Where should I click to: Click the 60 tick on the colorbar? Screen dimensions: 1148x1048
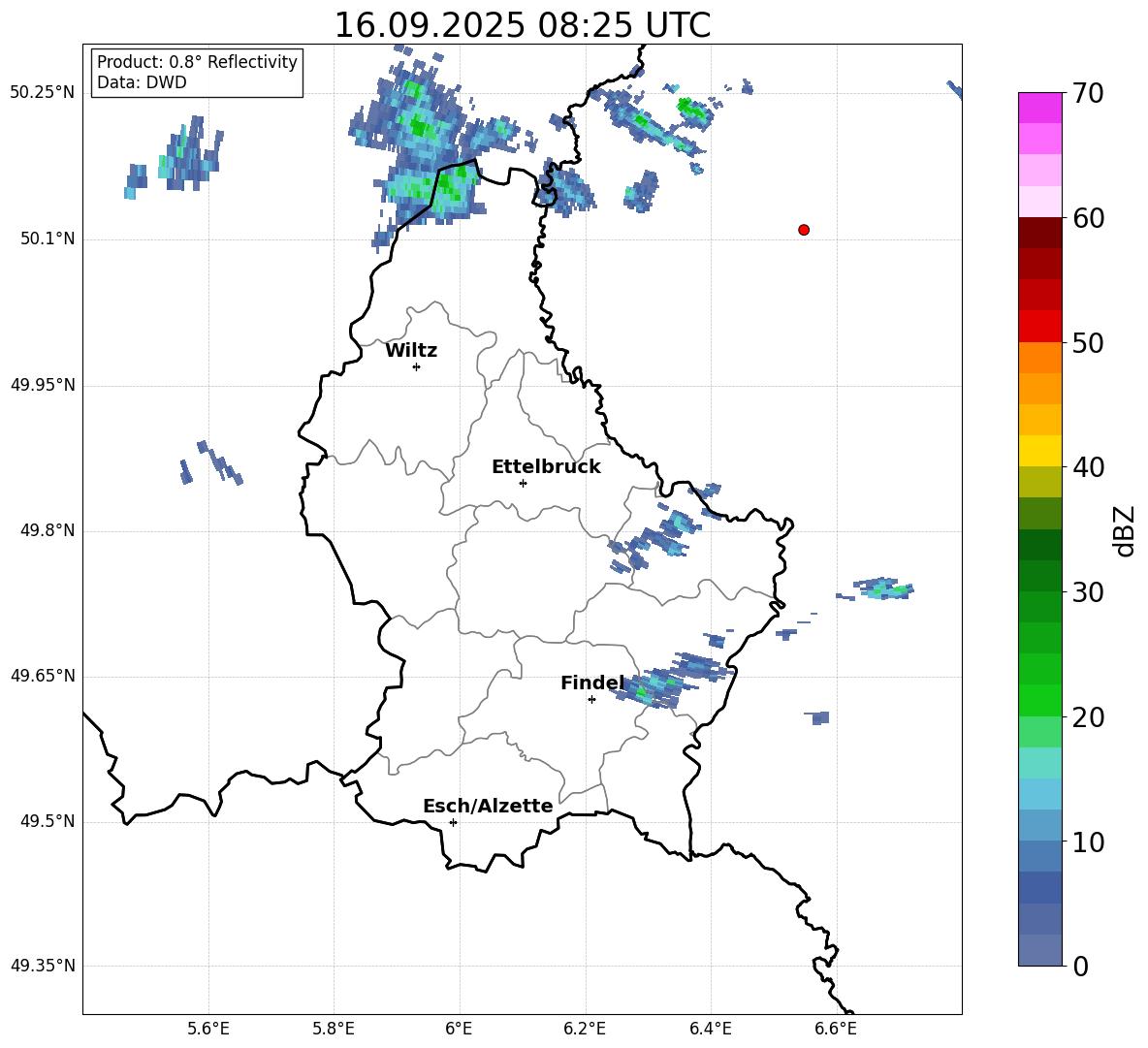1088,218
